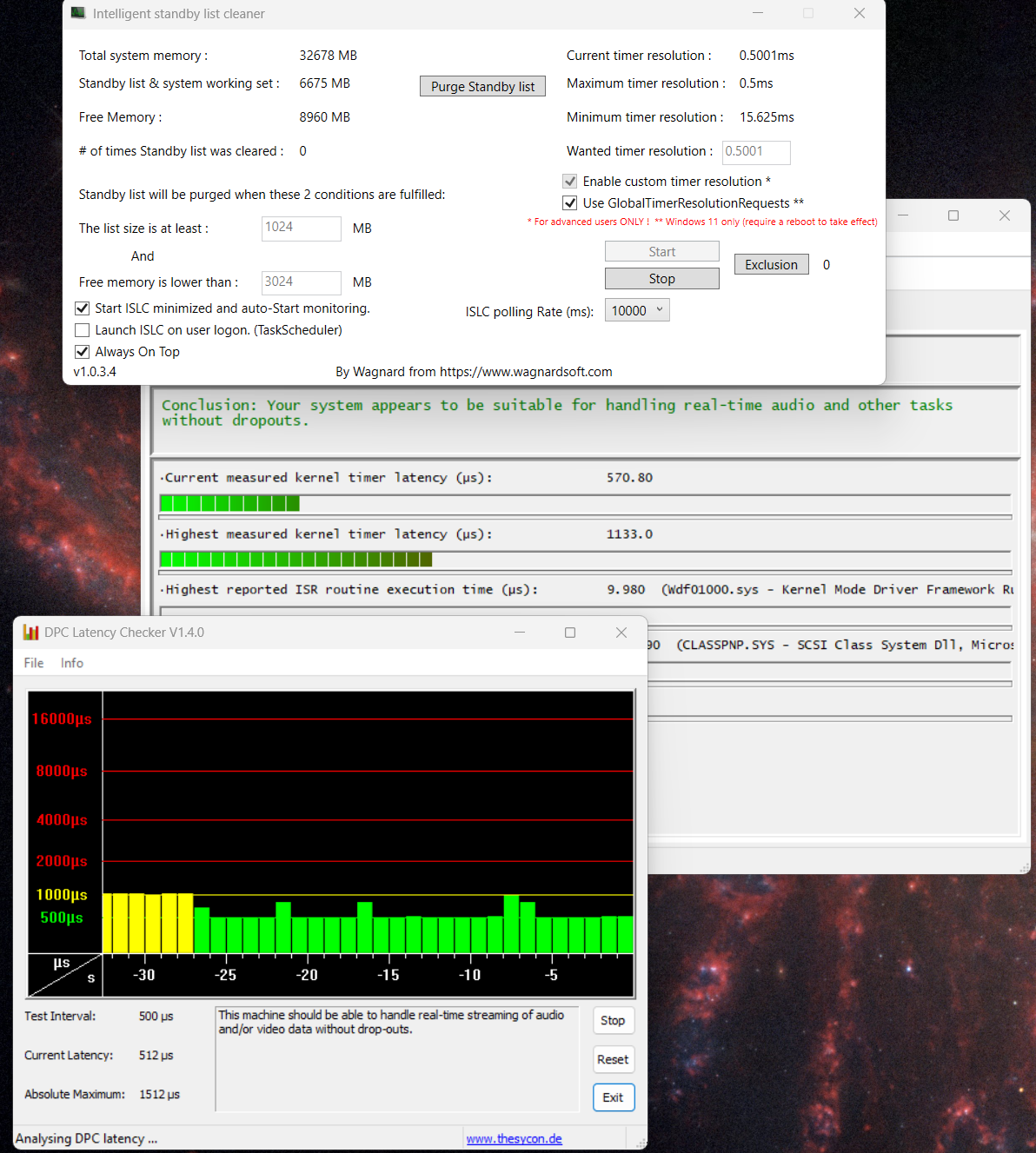Viewport: 1036px width, 1153px height.
Task: Click the Wanted timer resolution field
Action: (756, 152)
